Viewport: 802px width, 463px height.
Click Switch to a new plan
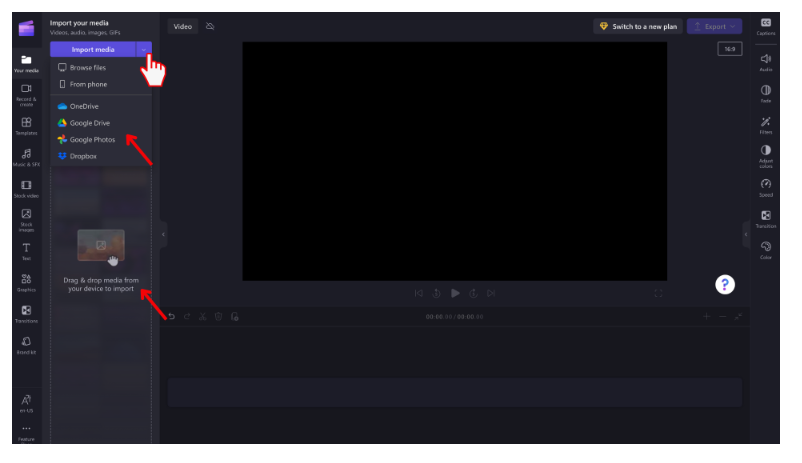(x=638, y=27)
